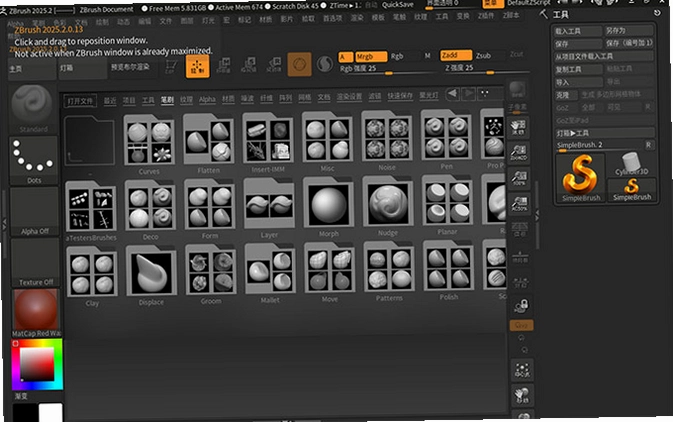
Task: Adjust the Z 强度 25 slider
Action: point(486,69)
